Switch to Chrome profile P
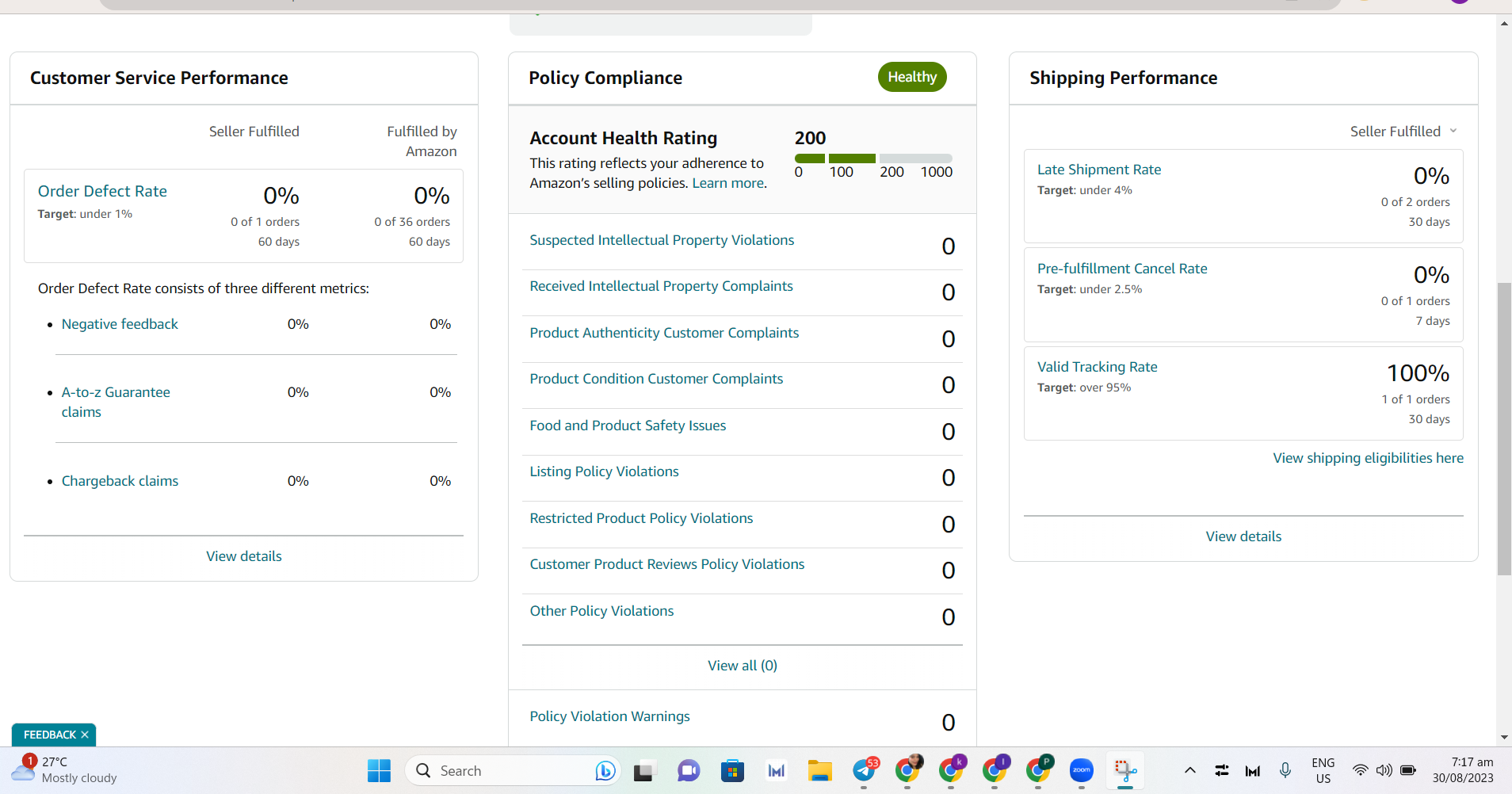 1039,769
